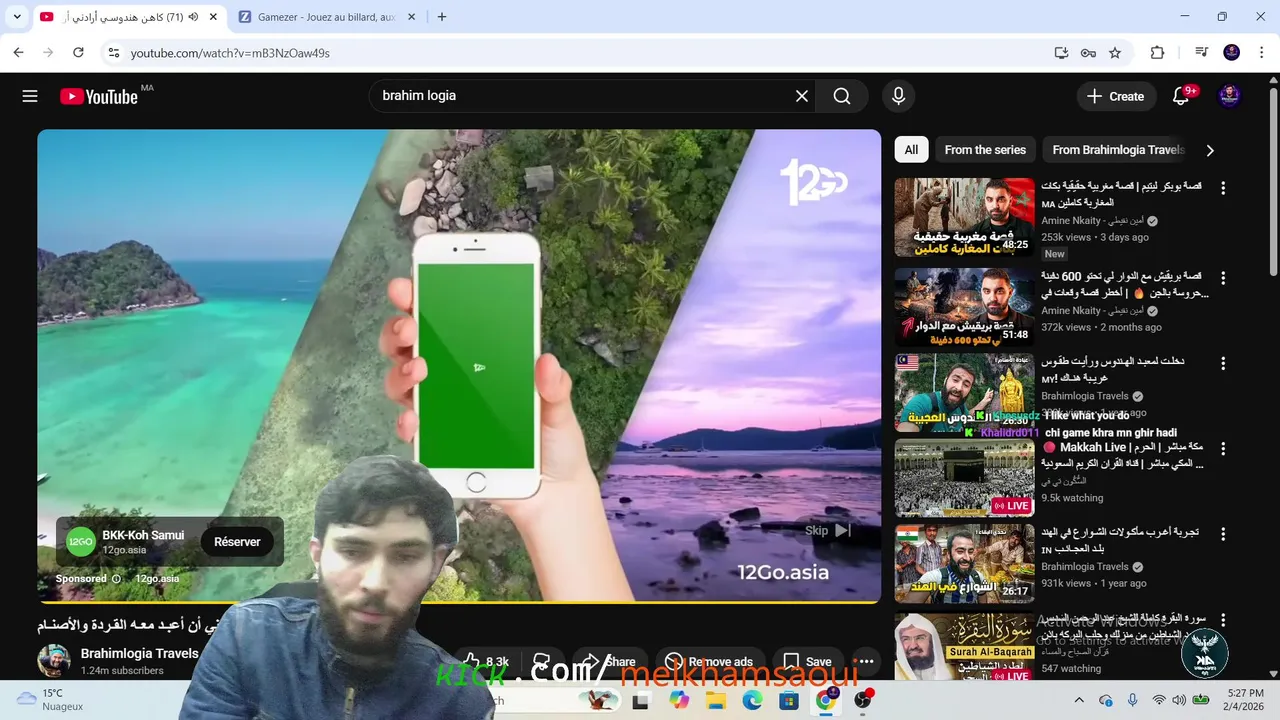Open OBS Studio from taskbar
The width and height of the screenshot is (1280, 720).
(x=863, y=700)
